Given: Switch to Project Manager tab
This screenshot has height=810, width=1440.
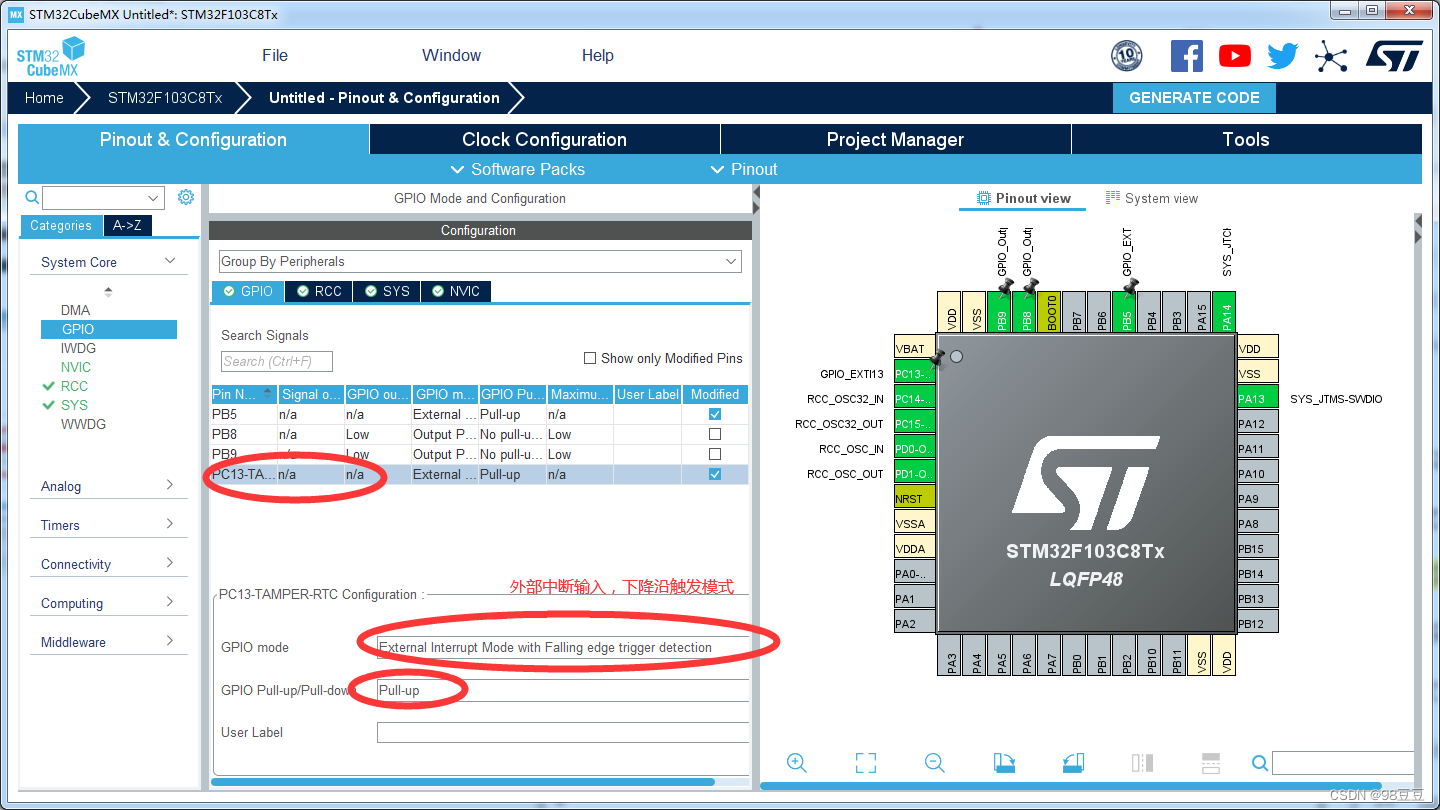Looking at the screenshot, I should click(895, 139).
